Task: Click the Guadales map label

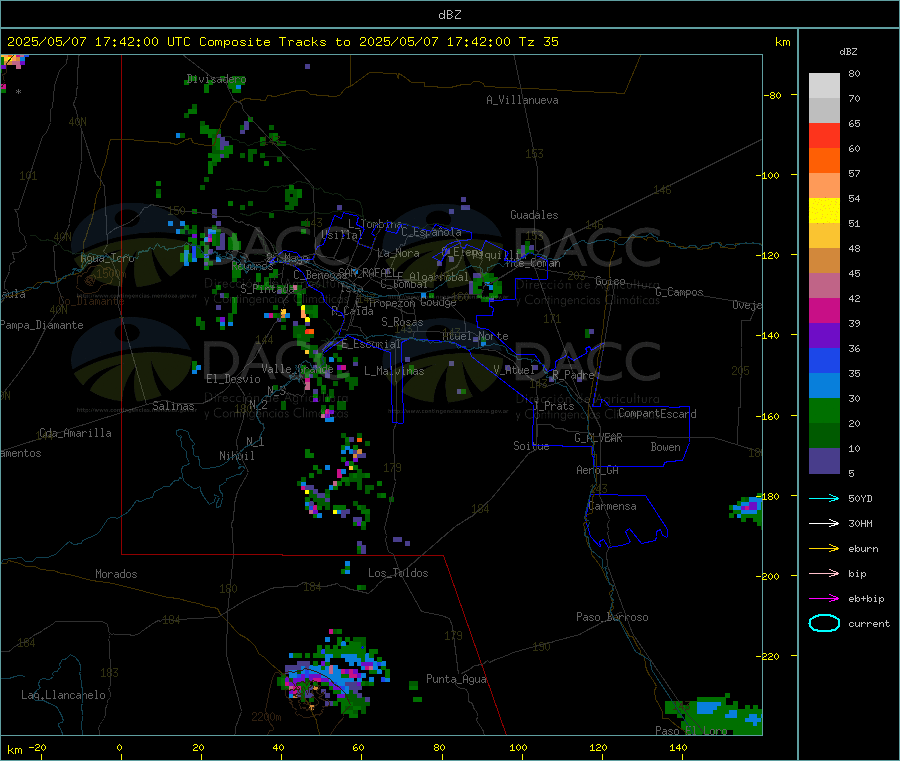Action: [534, 215]
